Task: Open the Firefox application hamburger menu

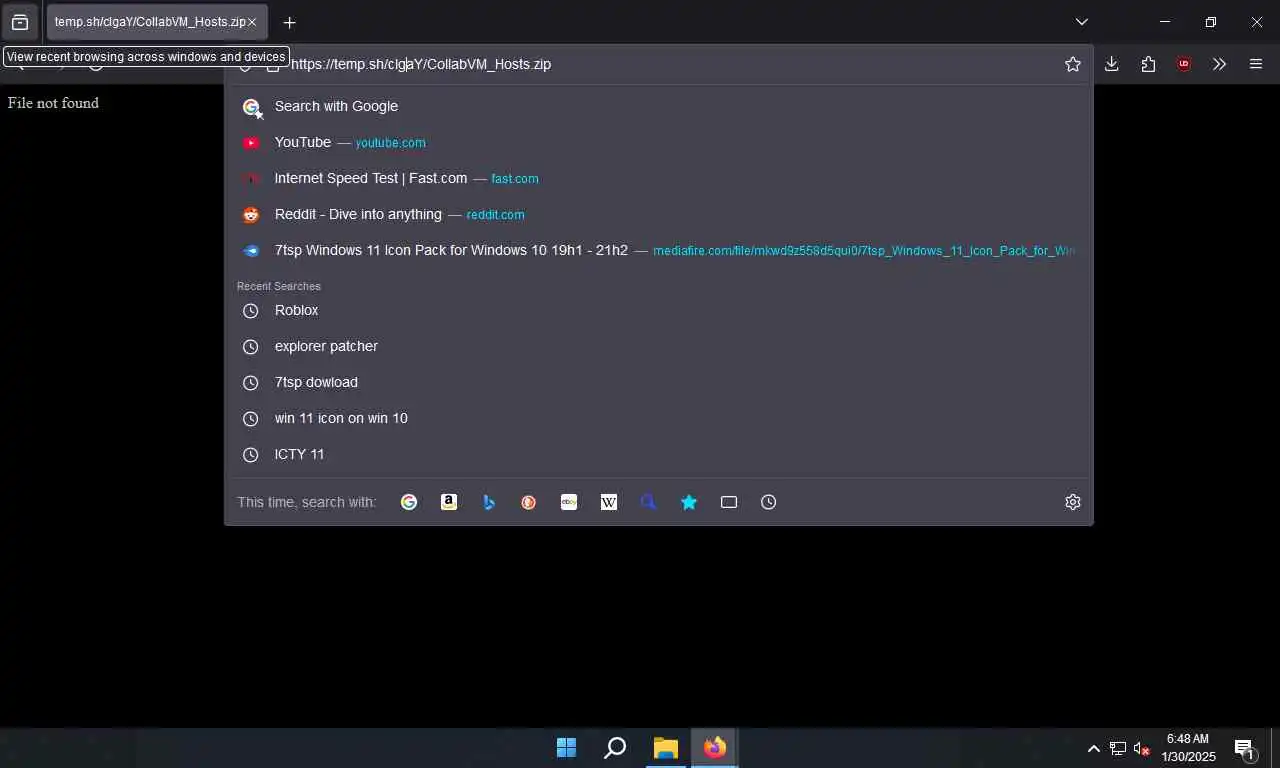Action: (1256, 64)
